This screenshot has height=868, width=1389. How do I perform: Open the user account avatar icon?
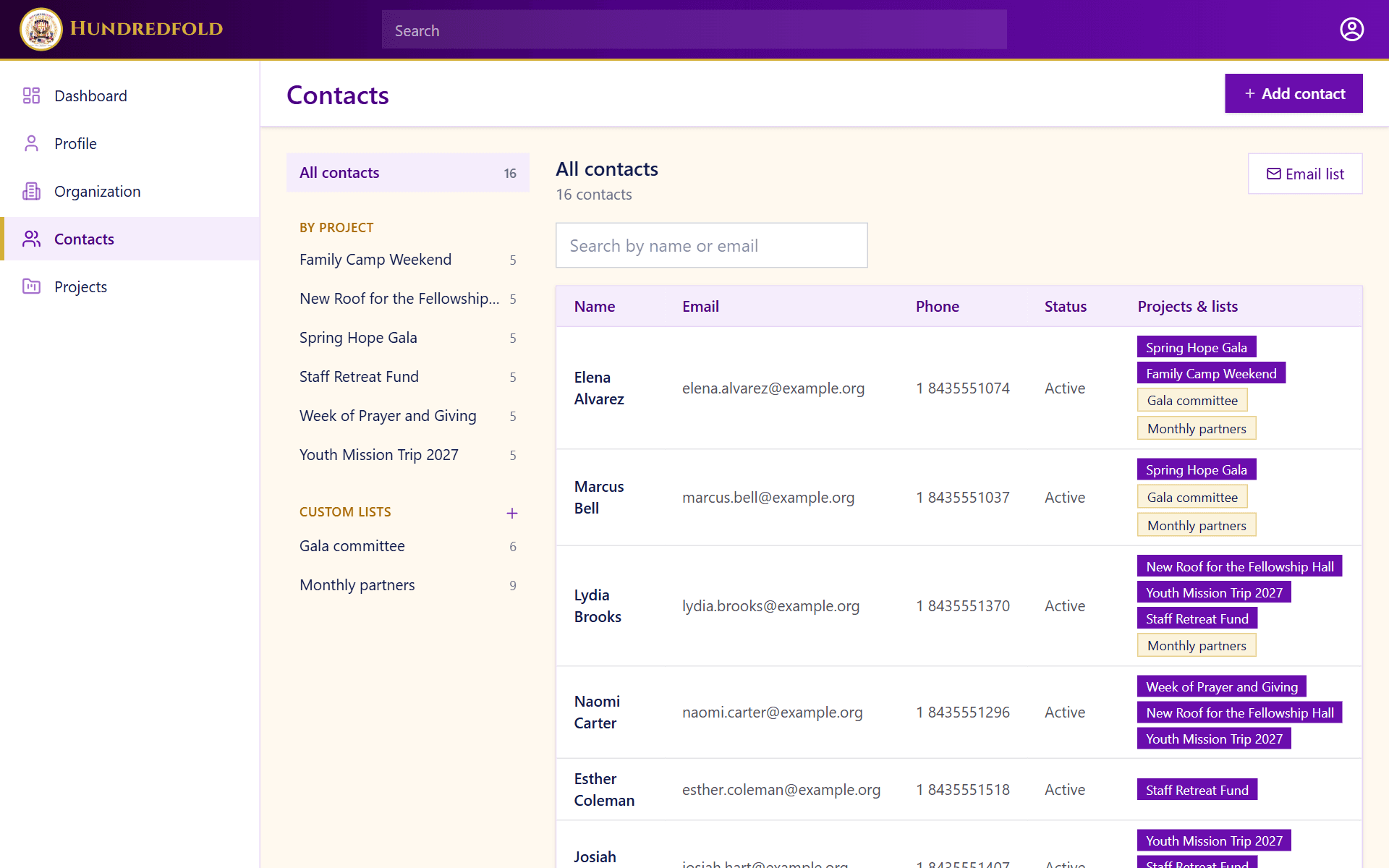pyautogui.click(x=1351, y=29)
